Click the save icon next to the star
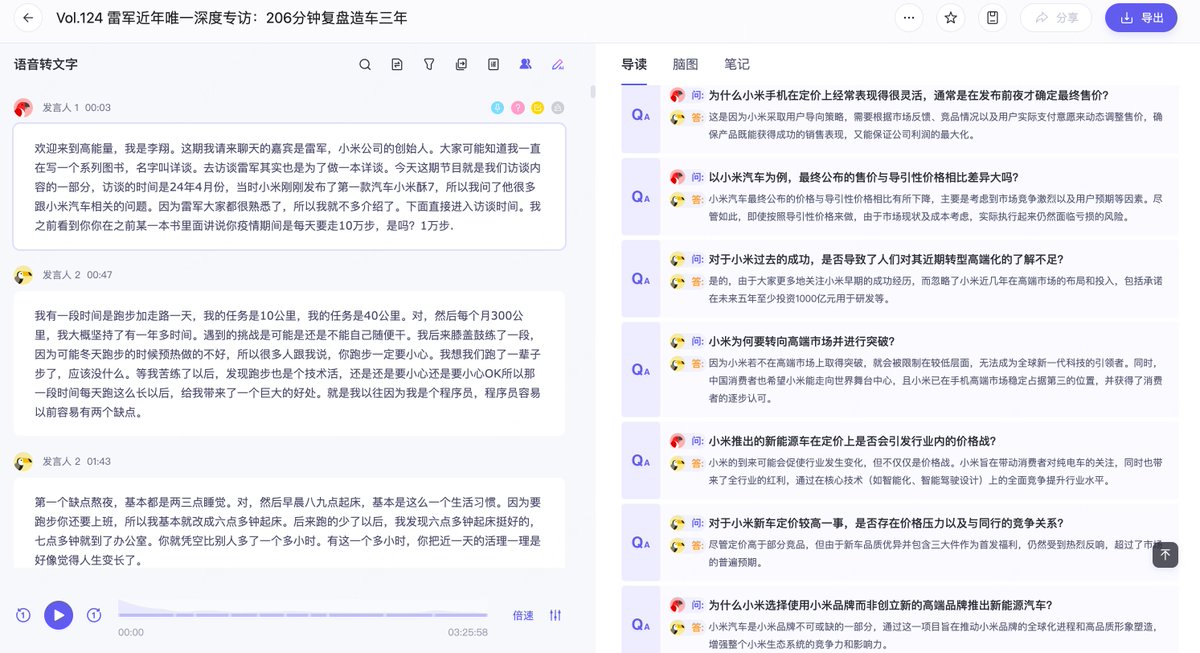 pos(992,18)
